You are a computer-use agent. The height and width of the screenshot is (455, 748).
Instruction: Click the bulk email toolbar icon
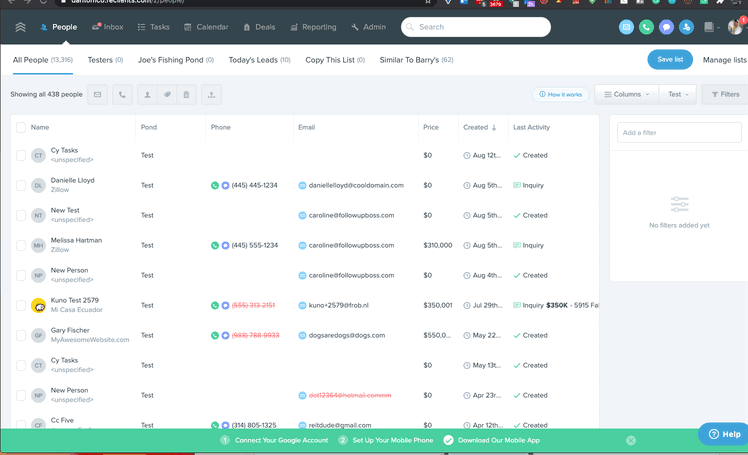[97, 94]
